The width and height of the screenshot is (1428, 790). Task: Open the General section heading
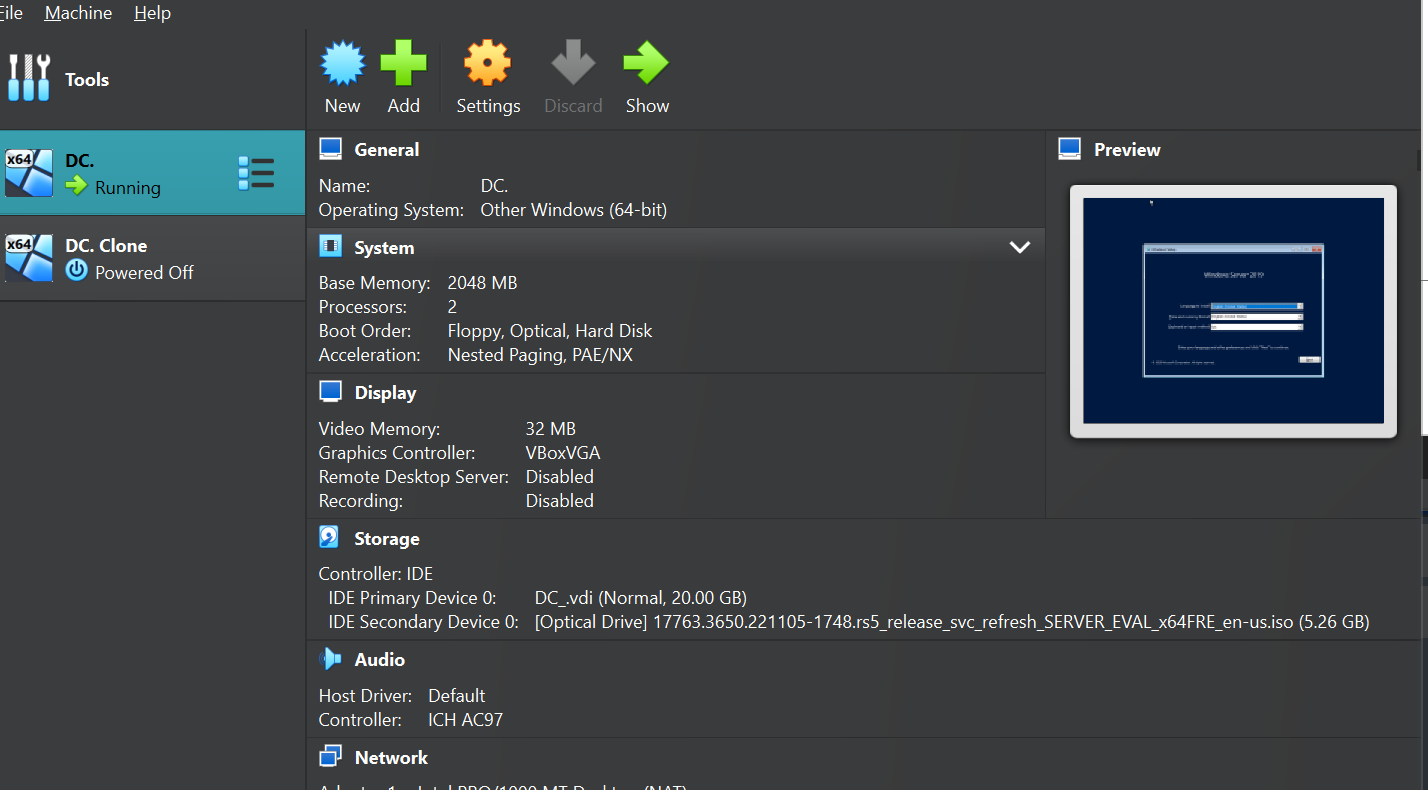386,150
